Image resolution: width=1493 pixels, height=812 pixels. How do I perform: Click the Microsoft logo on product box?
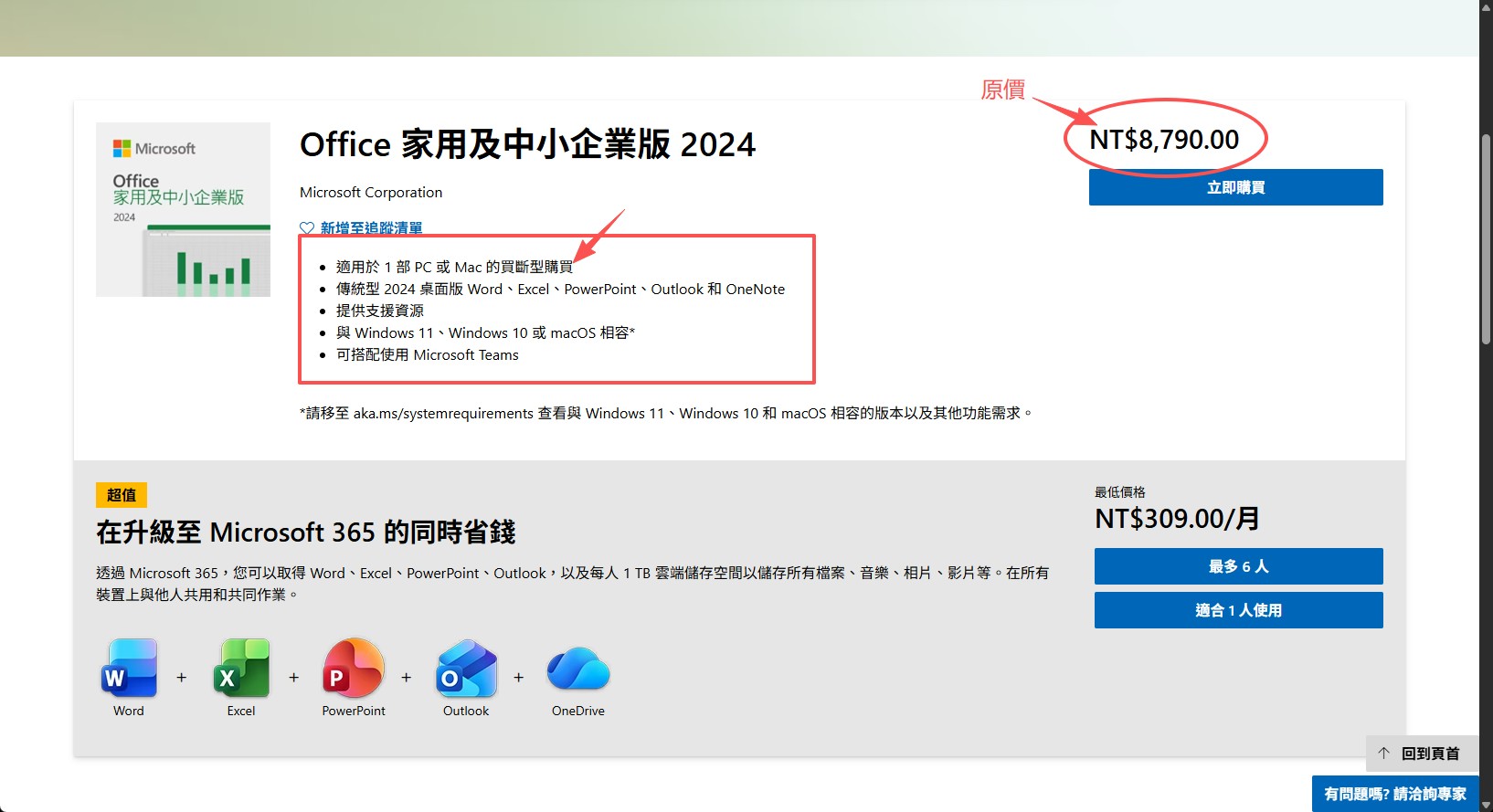(x=154, y=148)
